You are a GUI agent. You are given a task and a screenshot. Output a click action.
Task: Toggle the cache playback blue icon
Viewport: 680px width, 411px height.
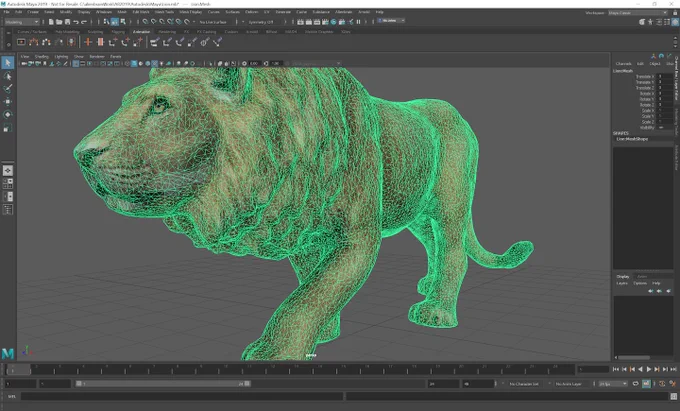(646, 384)
